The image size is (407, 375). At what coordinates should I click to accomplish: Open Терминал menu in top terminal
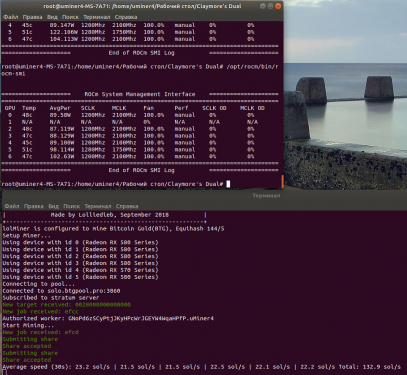coord(96,17)
